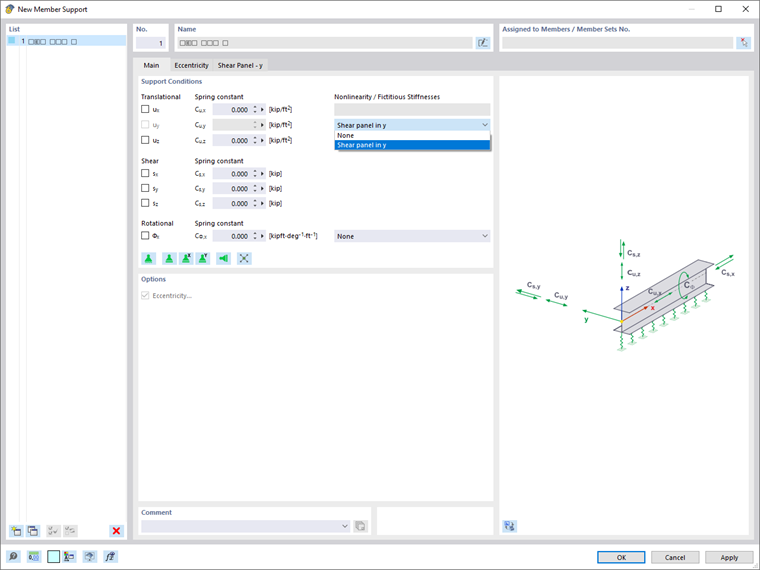Open Cu,x spring constant arrow menu
This screenshot has width=760, height=570.
[262, 110]
